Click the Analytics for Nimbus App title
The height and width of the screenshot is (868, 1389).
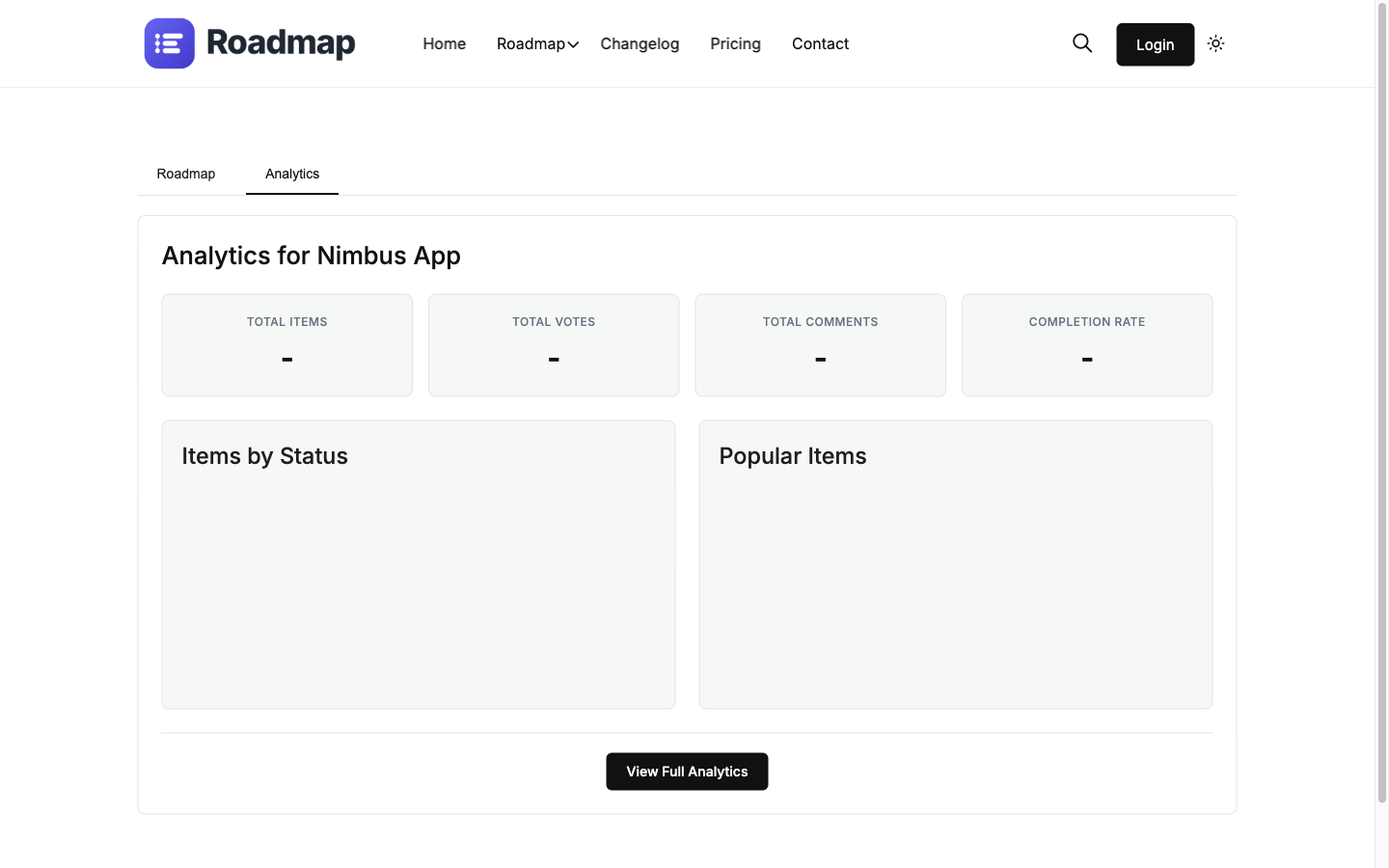pyautogui.click(x=312, y=256)
